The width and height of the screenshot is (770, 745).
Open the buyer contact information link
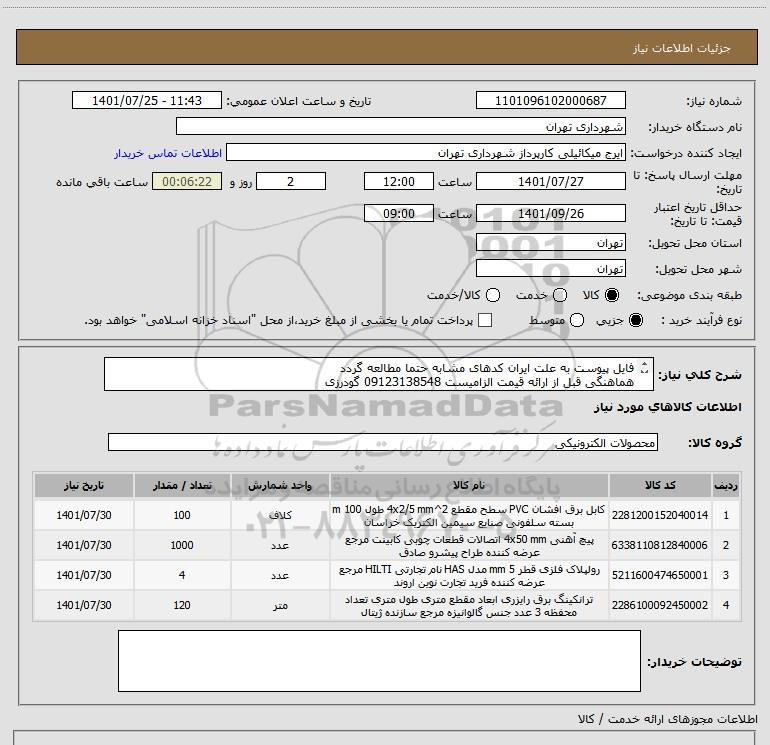[x=168, y=153]
